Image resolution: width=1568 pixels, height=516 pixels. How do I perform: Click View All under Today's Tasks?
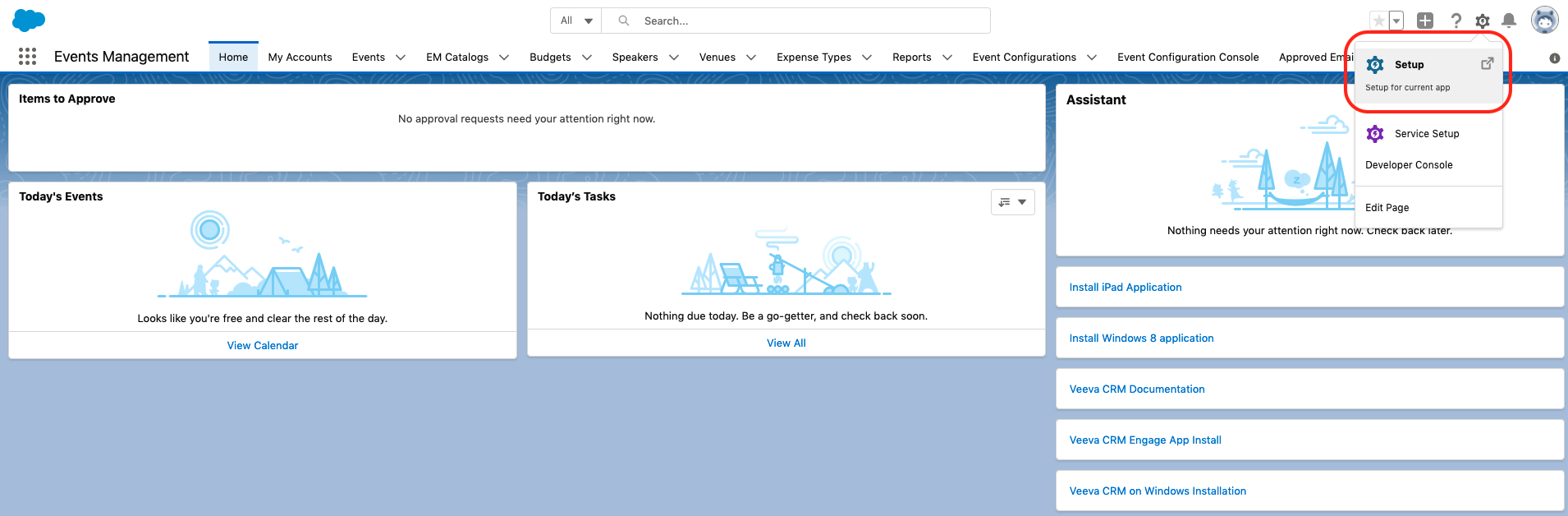pos(786,343)
